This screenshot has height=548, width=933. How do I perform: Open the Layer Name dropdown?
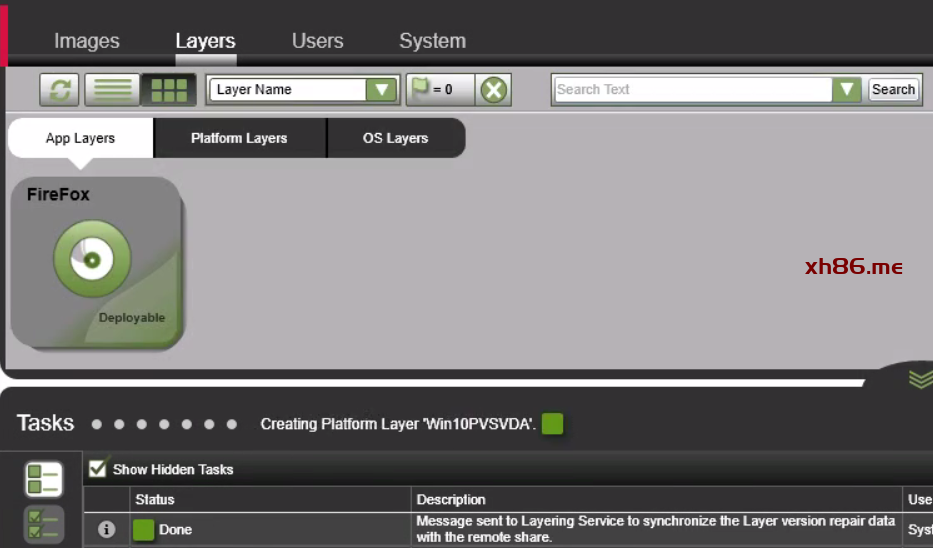click(381, 90)
